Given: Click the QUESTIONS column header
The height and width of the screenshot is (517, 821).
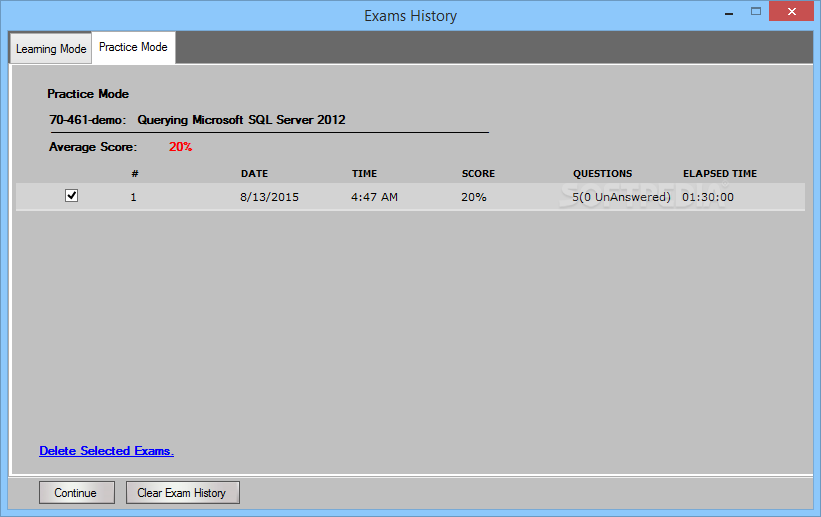Looking at the screenshot, I should [603, 174].
